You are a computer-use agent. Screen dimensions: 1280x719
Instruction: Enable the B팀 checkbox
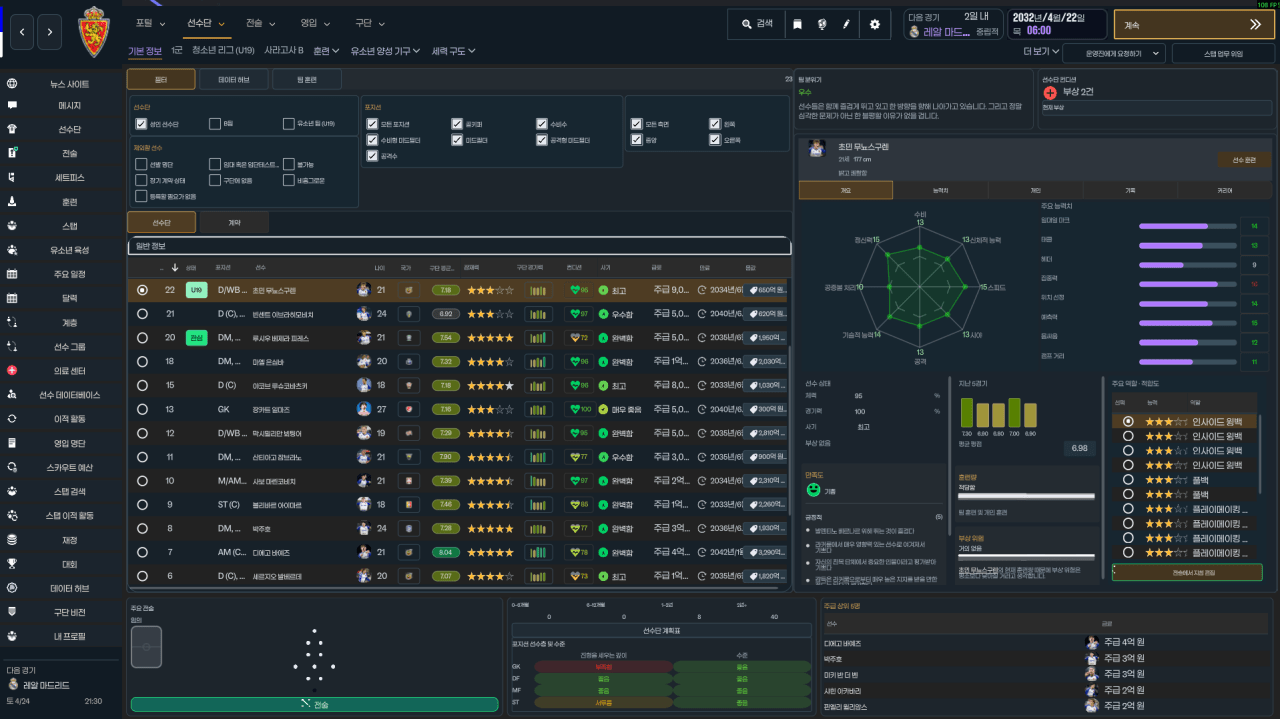[x=215, y=124]
